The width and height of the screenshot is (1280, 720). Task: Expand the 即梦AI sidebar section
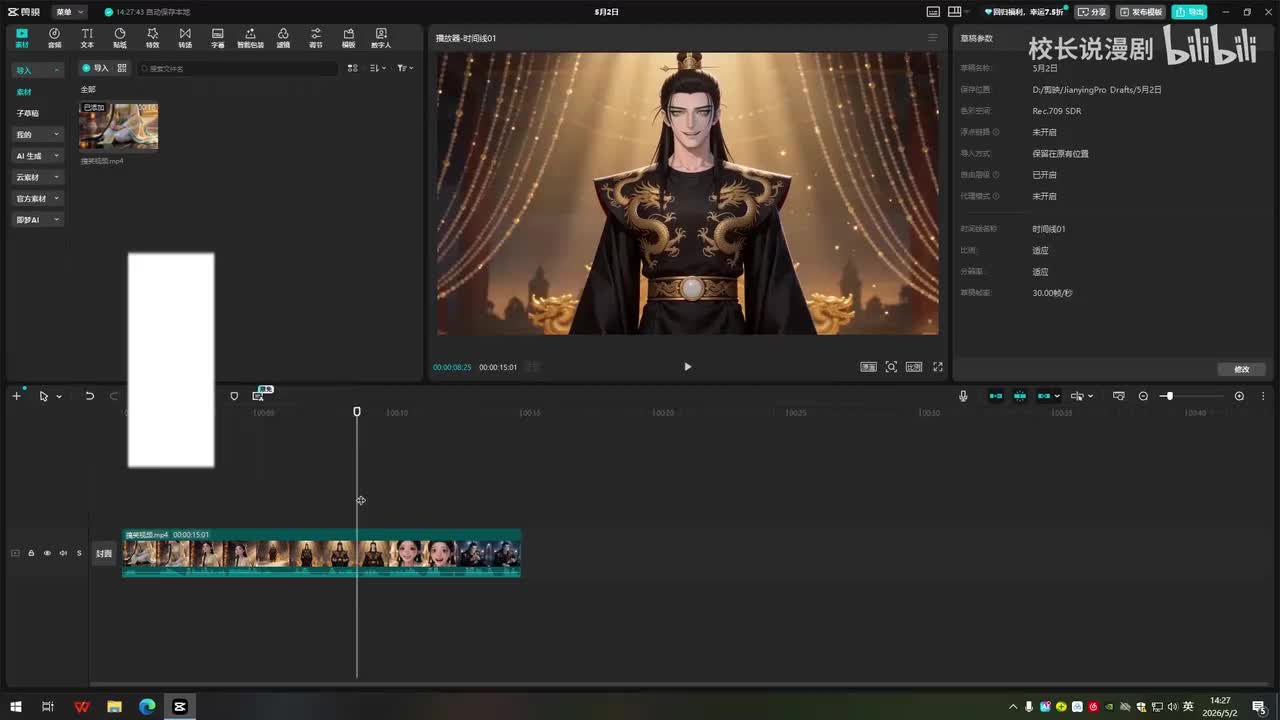click(x=37, y=219)
